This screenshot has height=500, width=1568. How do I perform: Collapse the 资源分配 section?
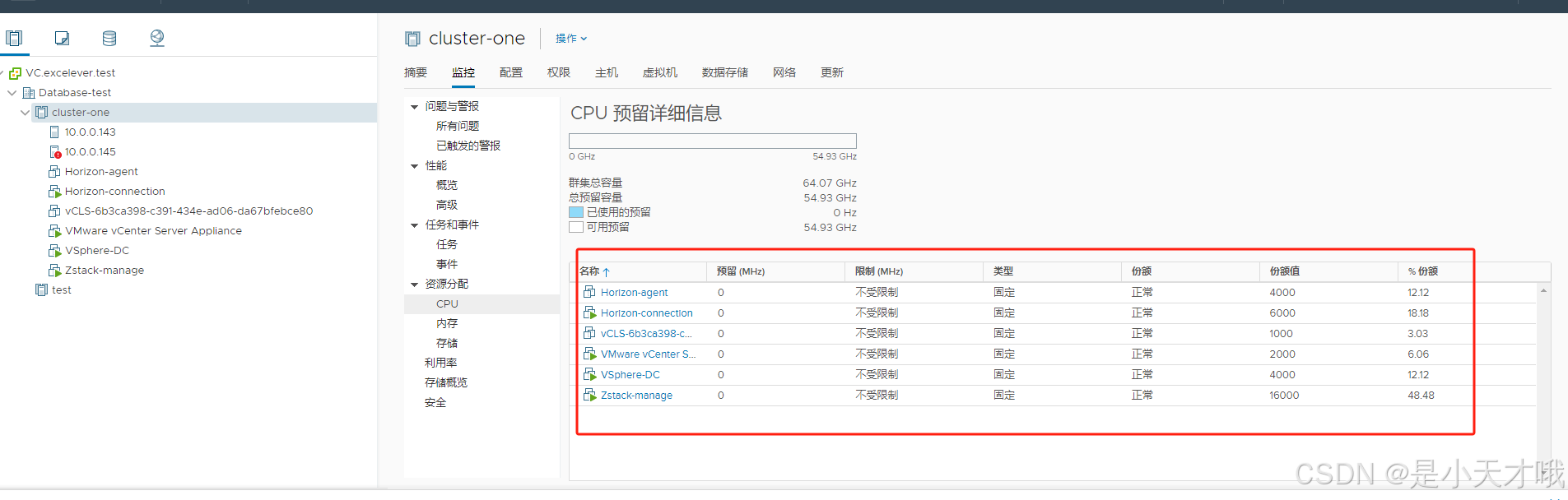click(x=415, y=285)
